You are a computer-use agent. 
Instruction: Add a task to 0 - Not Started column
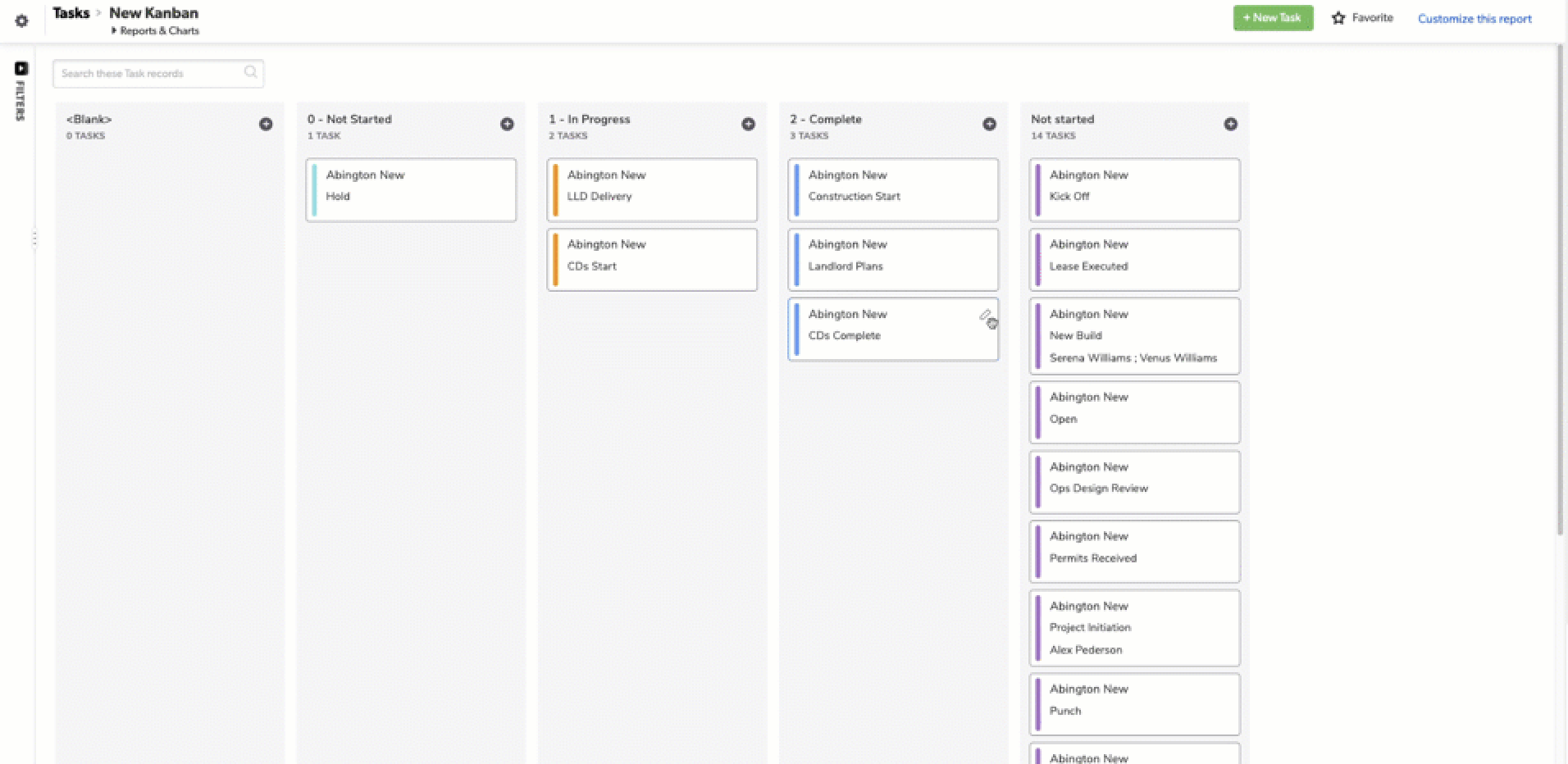[507, 125]
